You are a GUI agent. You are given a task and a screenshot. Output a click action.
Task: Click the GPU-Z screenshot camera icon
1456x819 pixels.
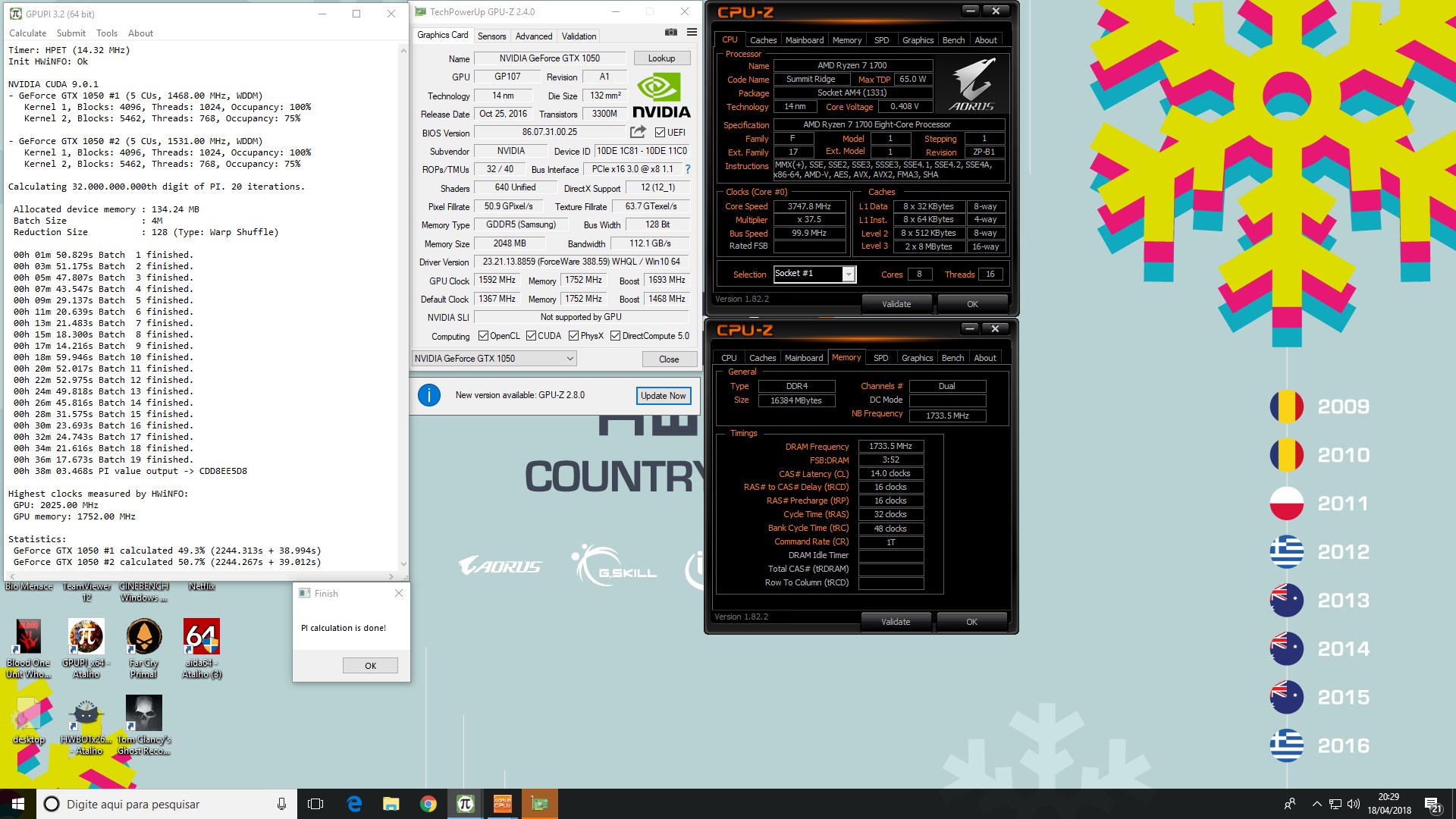pos(670,33)
